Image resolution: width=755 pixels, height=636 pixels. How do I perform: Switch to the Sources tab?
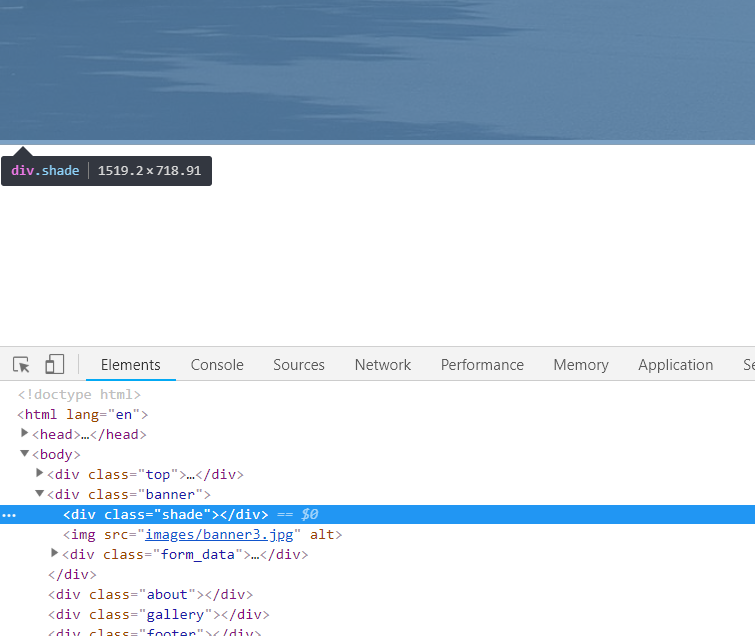(x=299, y=365)
